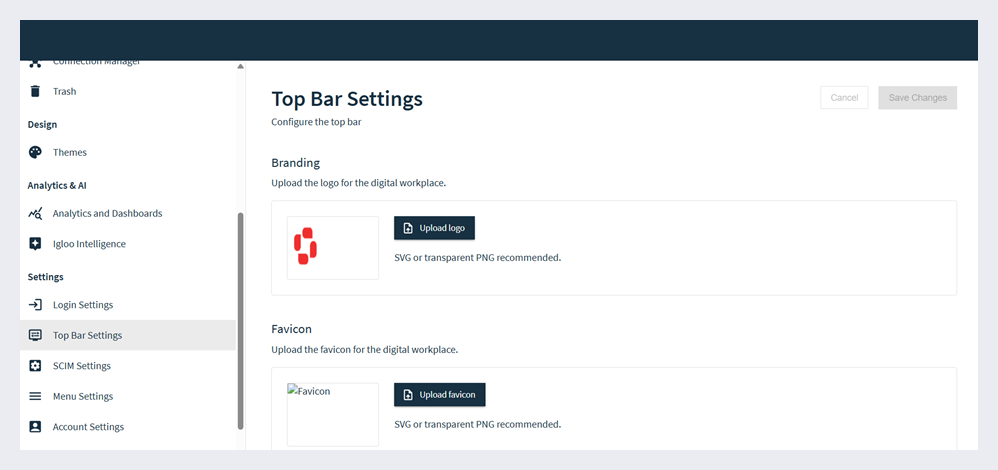The width and height of the screenshot is (998, 470).
Task: Click the Upload logo button
Action: coord(434,228)
